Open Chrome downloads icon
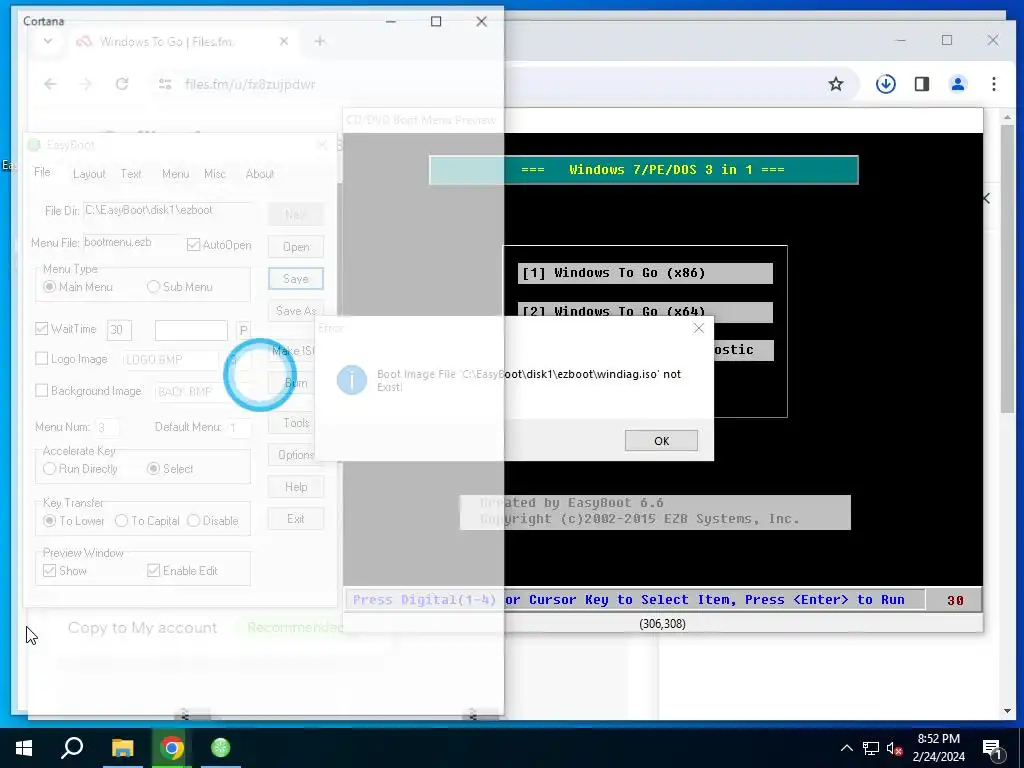The image size is (1024, 768). click(886, 84)
